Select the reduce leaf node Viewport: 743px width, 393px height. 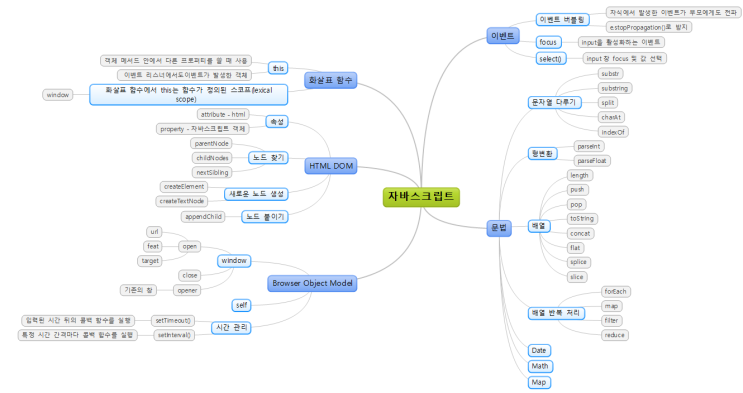pyautogui.click(x=615, y=335)
